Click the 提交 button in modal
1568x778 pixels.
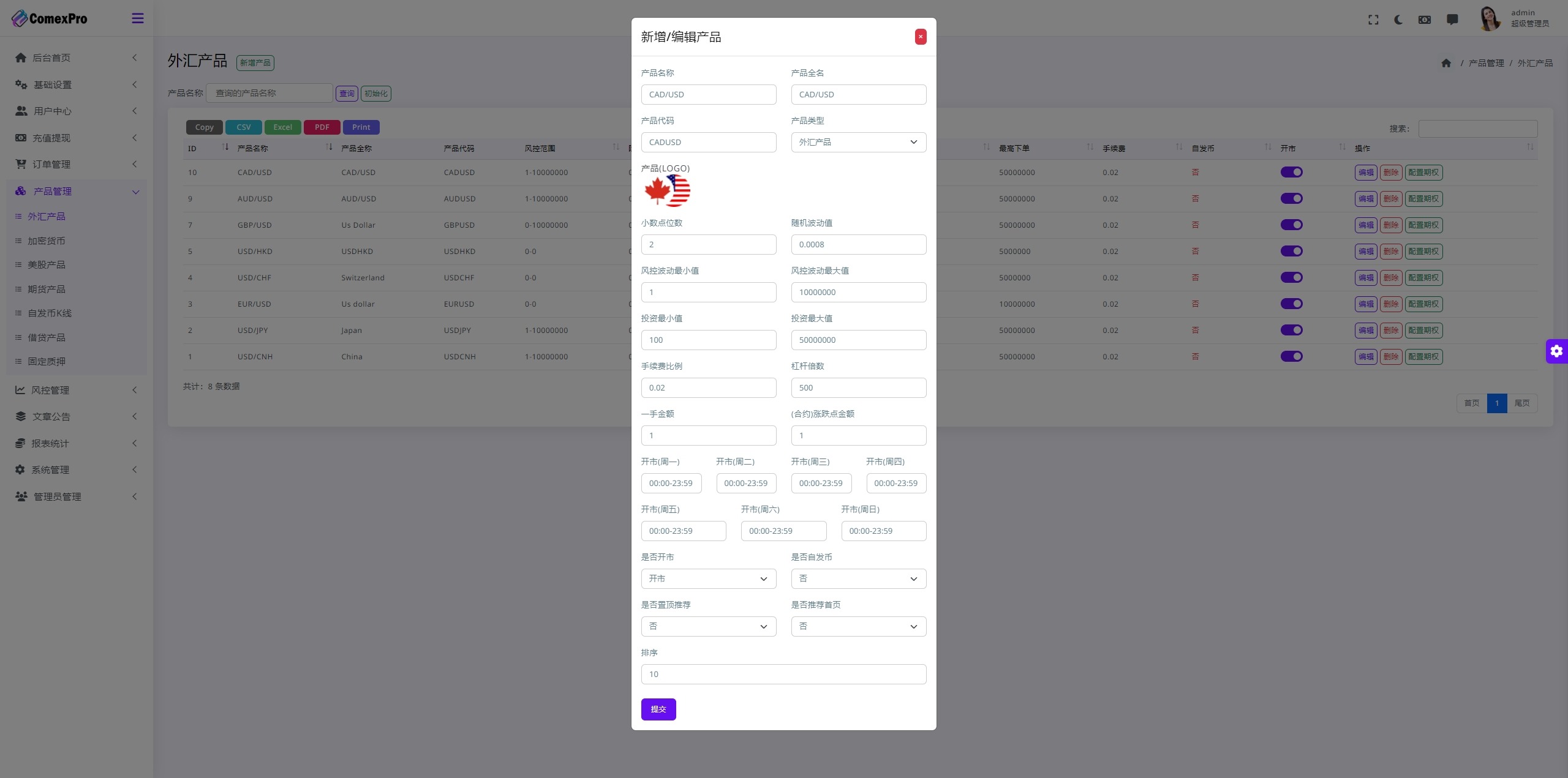(658, 709)
